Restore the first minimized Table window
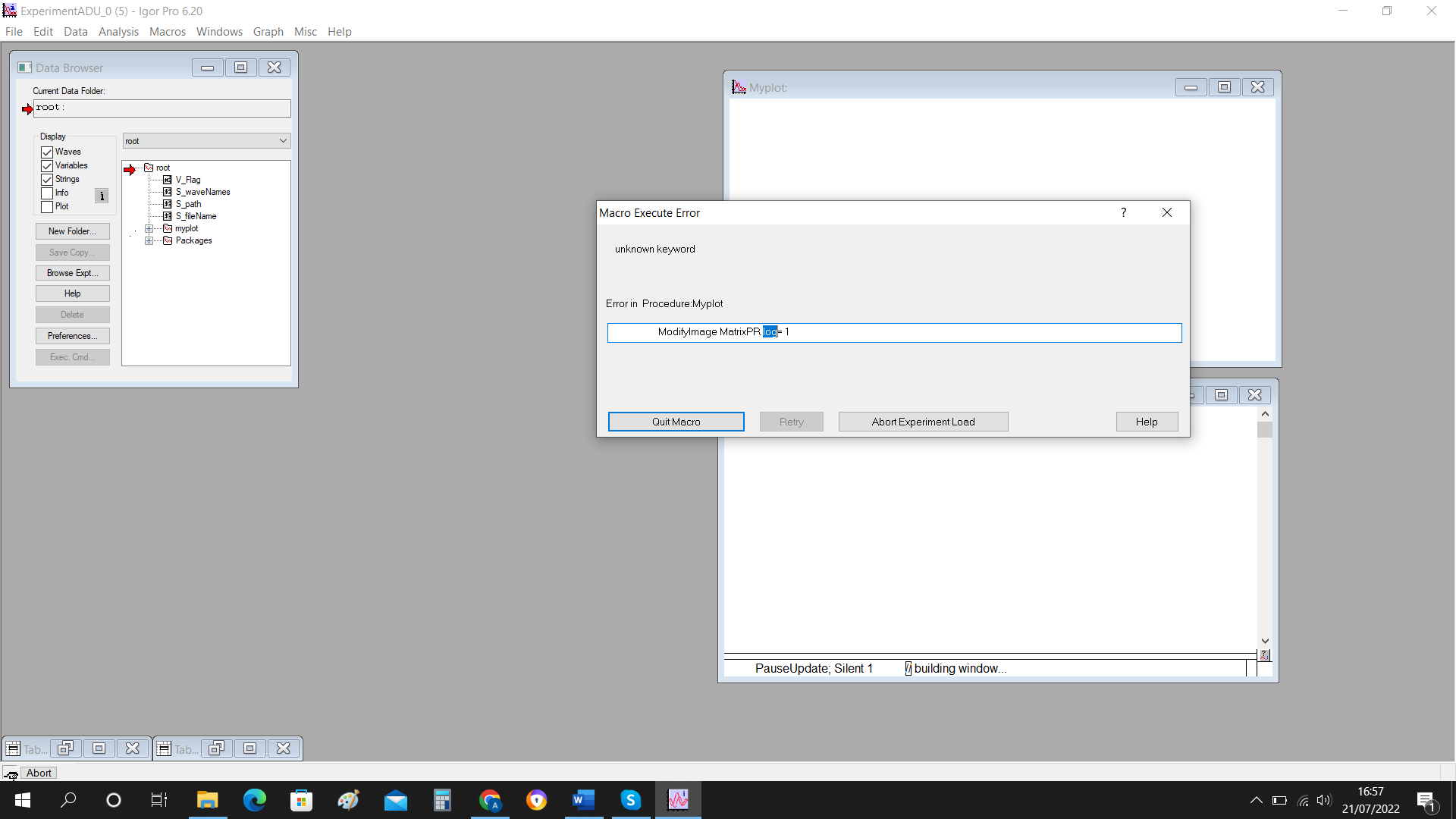1456x819 pixels. click(65, 748)
